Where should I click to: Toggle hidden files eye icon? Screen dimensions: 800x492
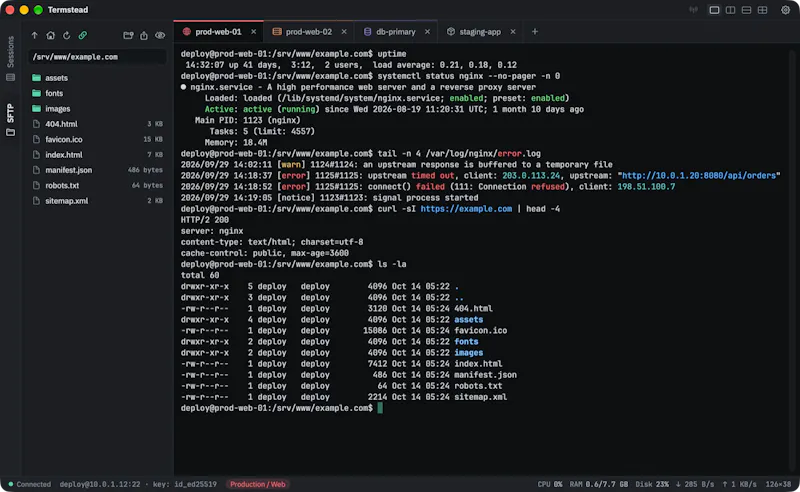(160, 35)
